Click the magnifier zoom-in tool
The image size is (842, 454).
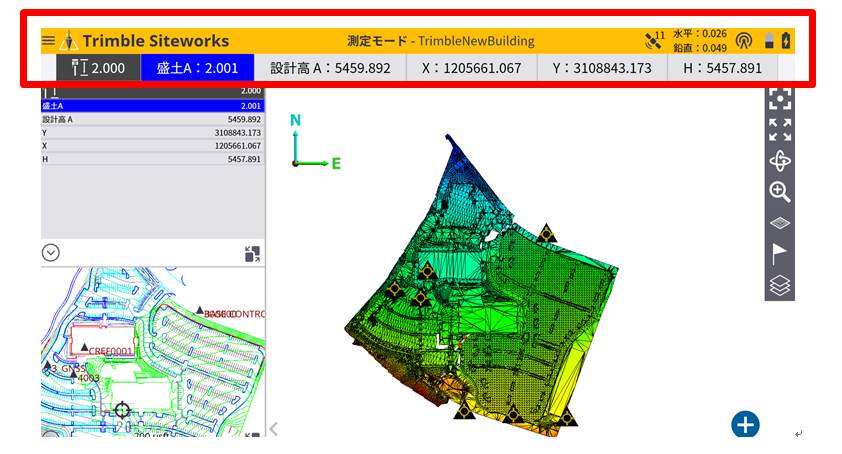(780, 192)
